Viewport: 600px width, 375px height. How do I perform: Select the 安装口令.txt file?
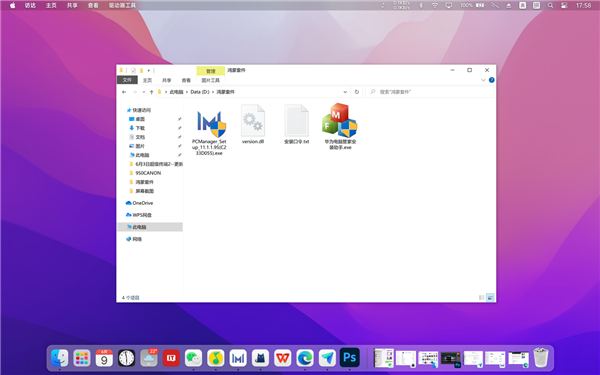point(297,124)
